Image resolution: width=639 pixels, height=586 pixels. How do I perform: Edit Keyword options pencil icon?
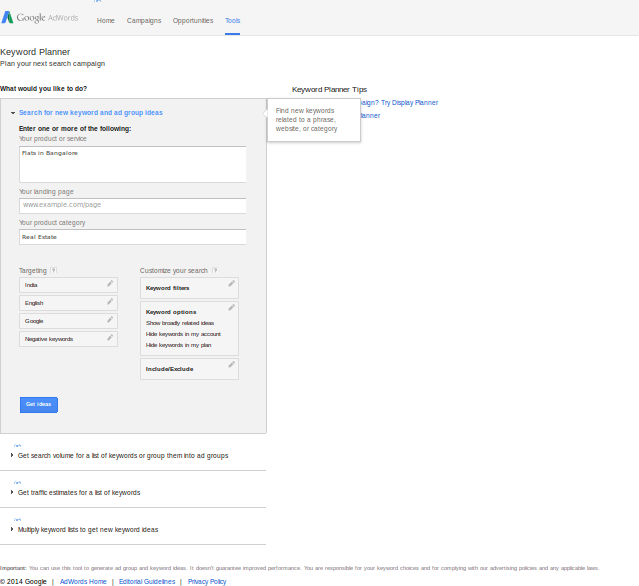(231, 307)
